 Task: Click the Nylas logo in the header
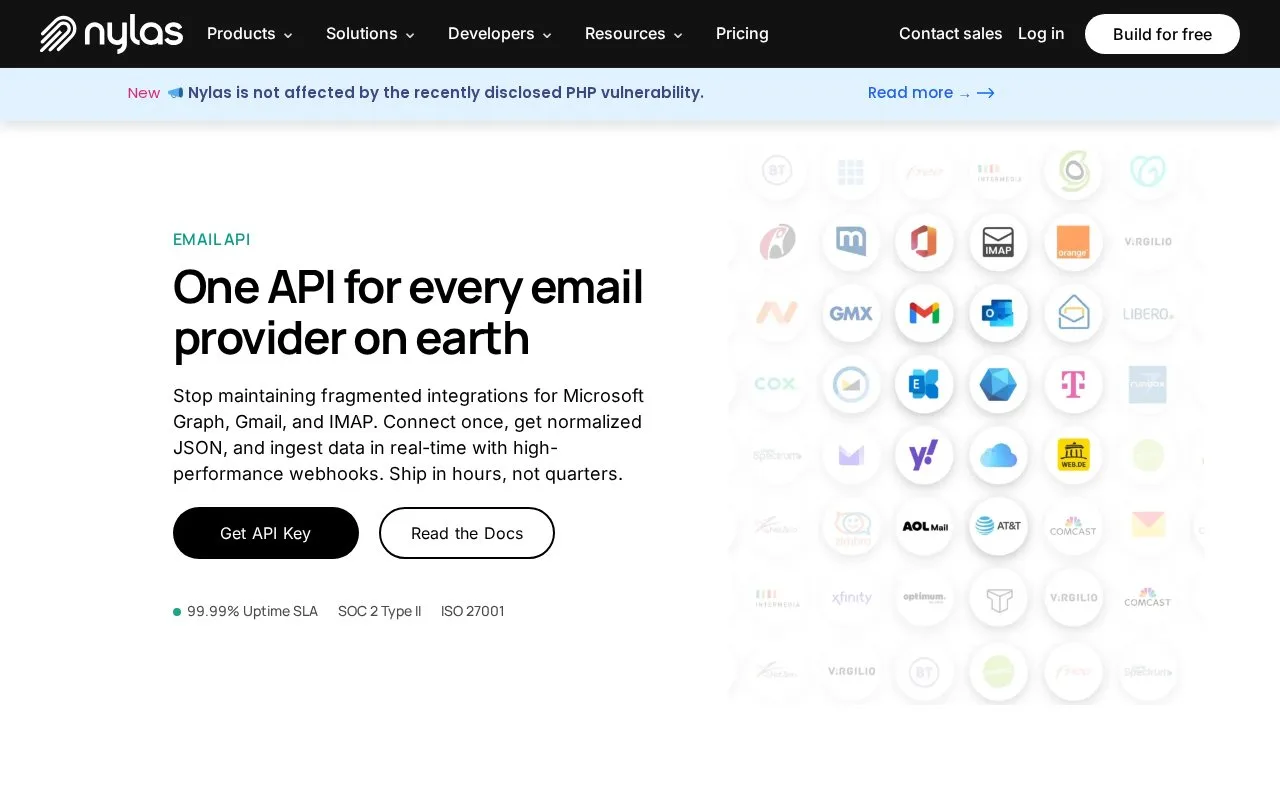tap(111, 34)
